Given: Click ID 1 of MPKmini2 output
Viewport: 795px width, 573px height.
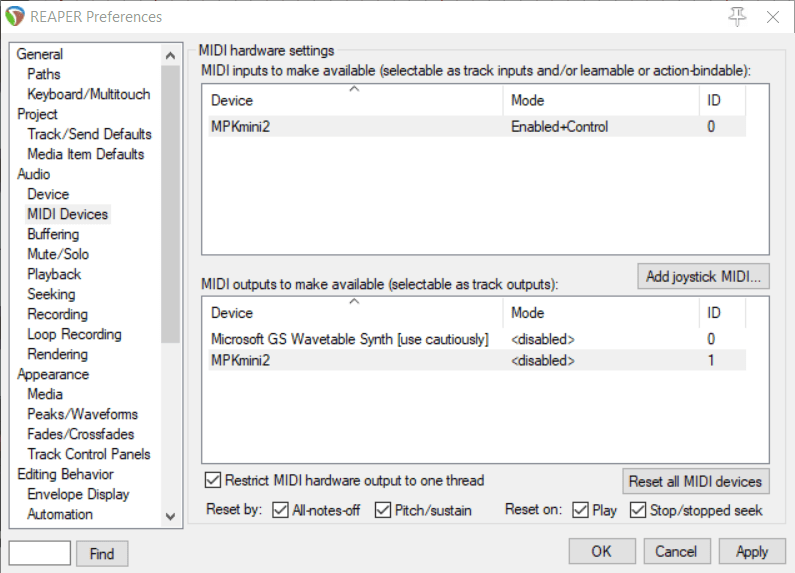Looking at the screenshot, I should [x=711, y=361].
